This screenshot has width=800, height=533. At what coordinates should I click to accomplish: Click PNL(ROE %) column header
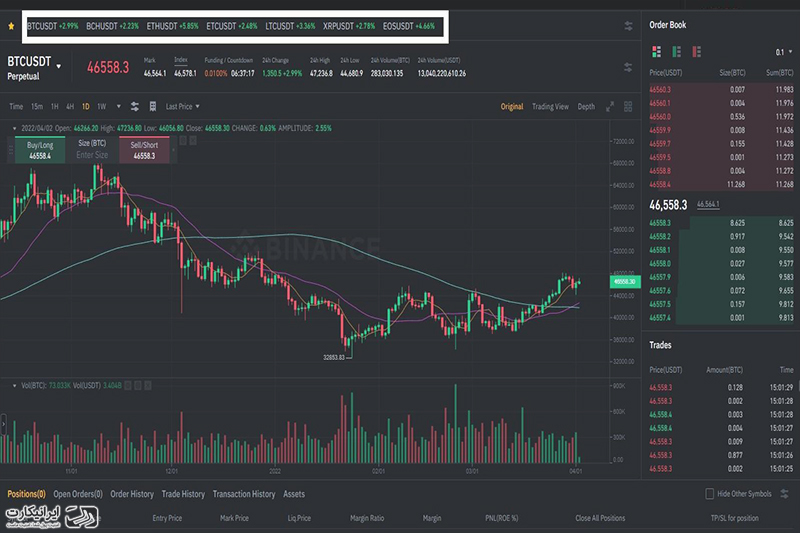[x=501, y=518]
